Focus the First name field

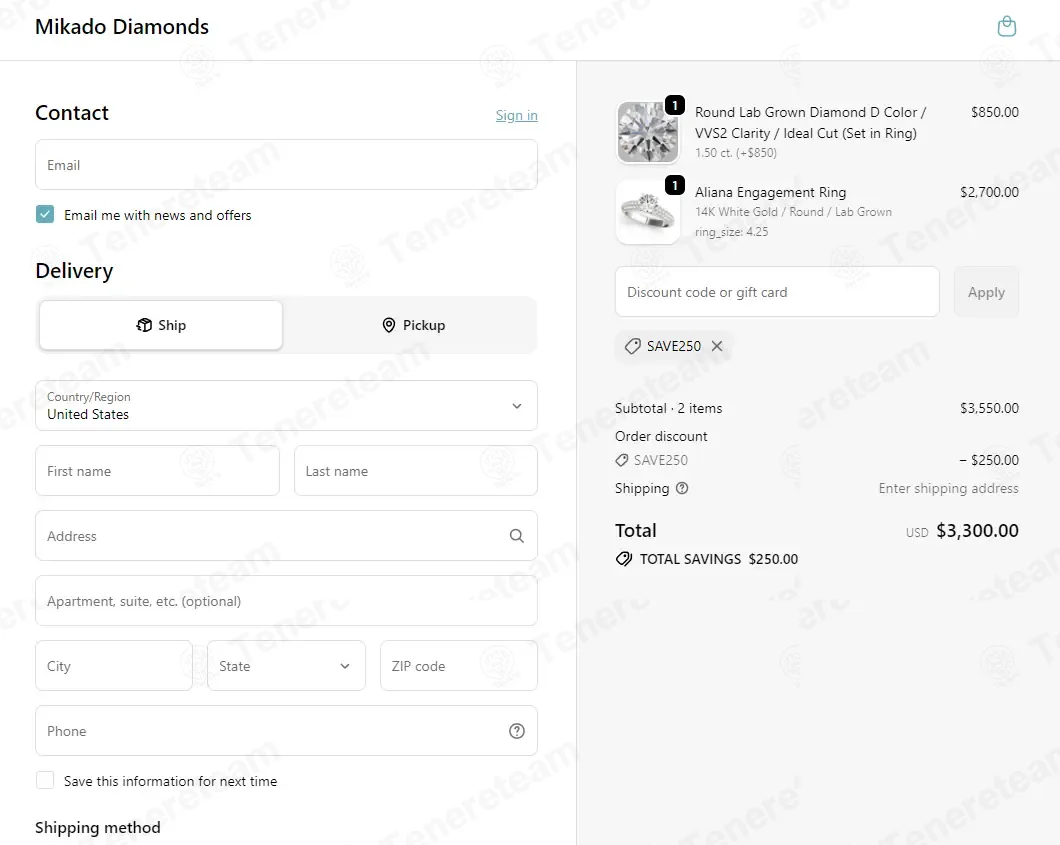[157, 470]
